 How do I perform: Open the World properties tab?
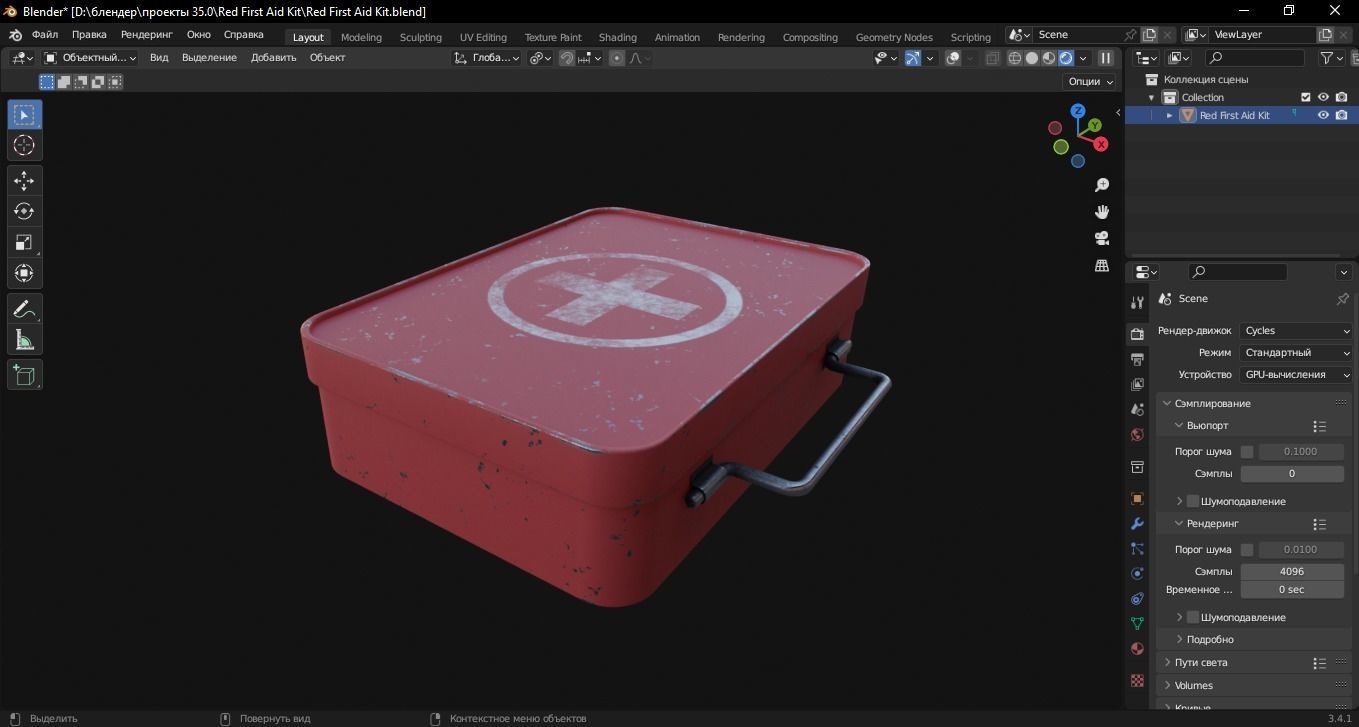coord(1137,435)
